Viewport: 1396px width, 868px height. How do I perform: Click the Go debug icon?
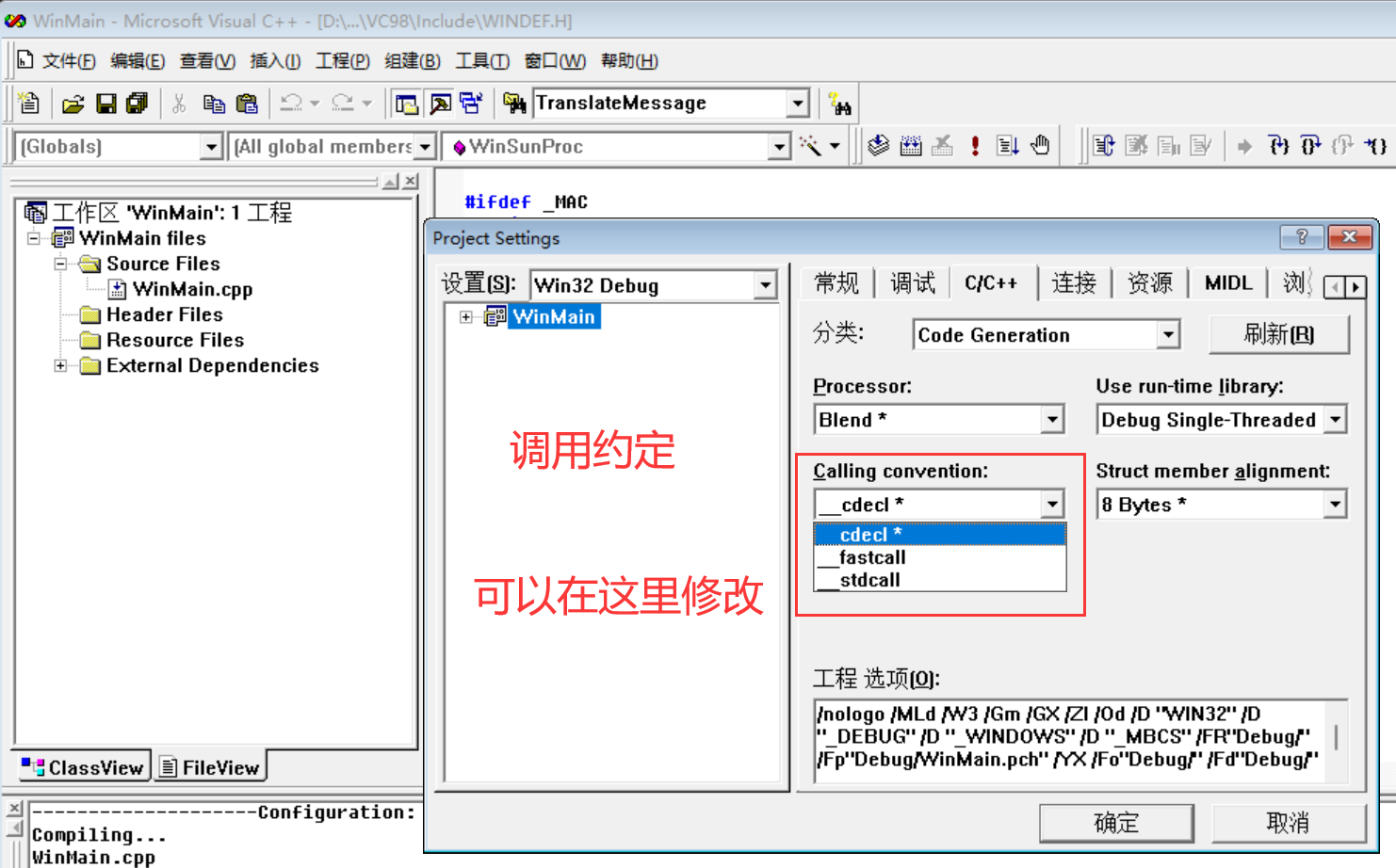(x=1008, y=146)
